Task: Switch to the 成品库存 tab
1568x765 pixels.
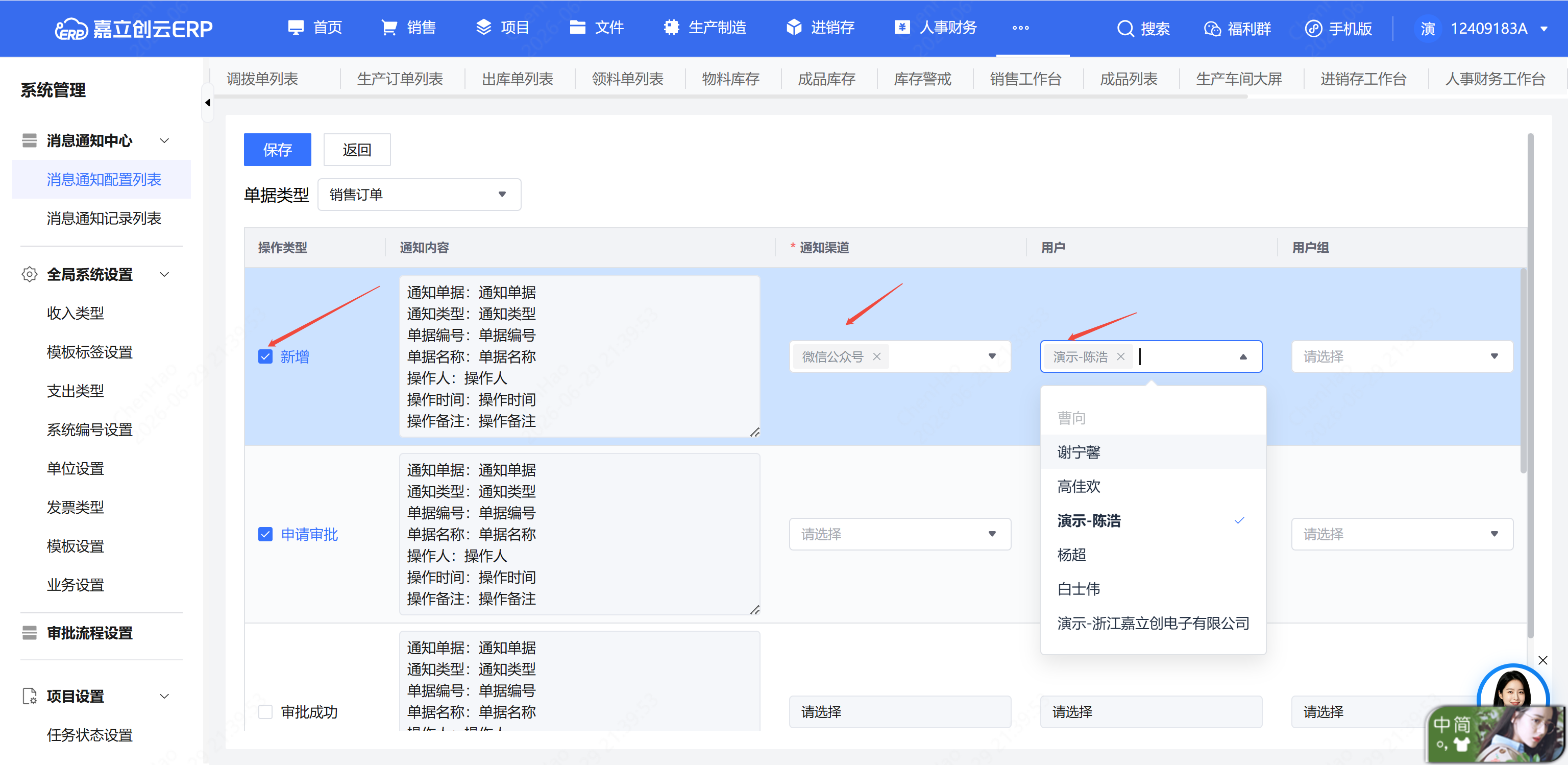Action: click(x=826, y=79)
